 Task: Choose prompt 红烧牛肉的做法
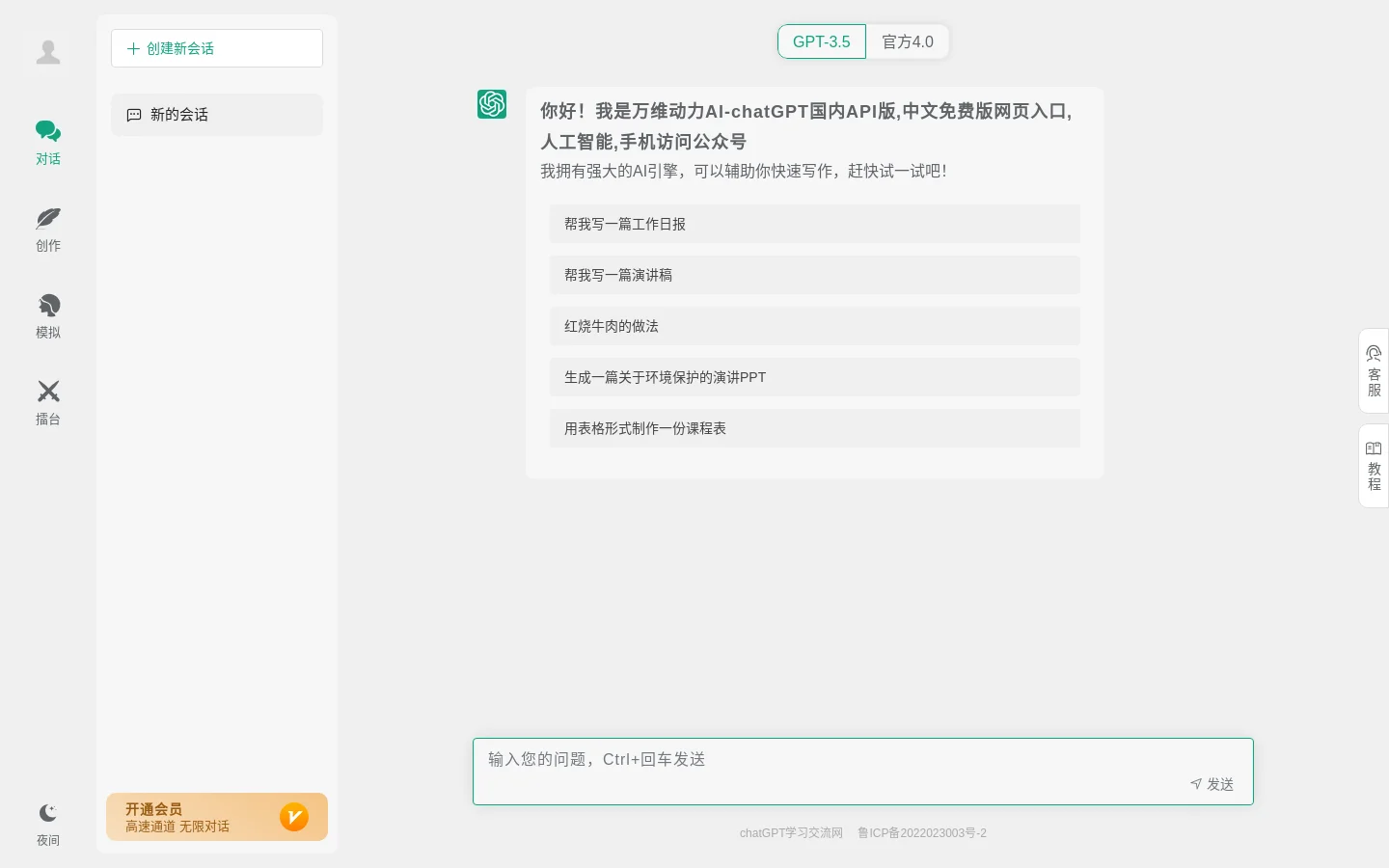pos(815,326)
